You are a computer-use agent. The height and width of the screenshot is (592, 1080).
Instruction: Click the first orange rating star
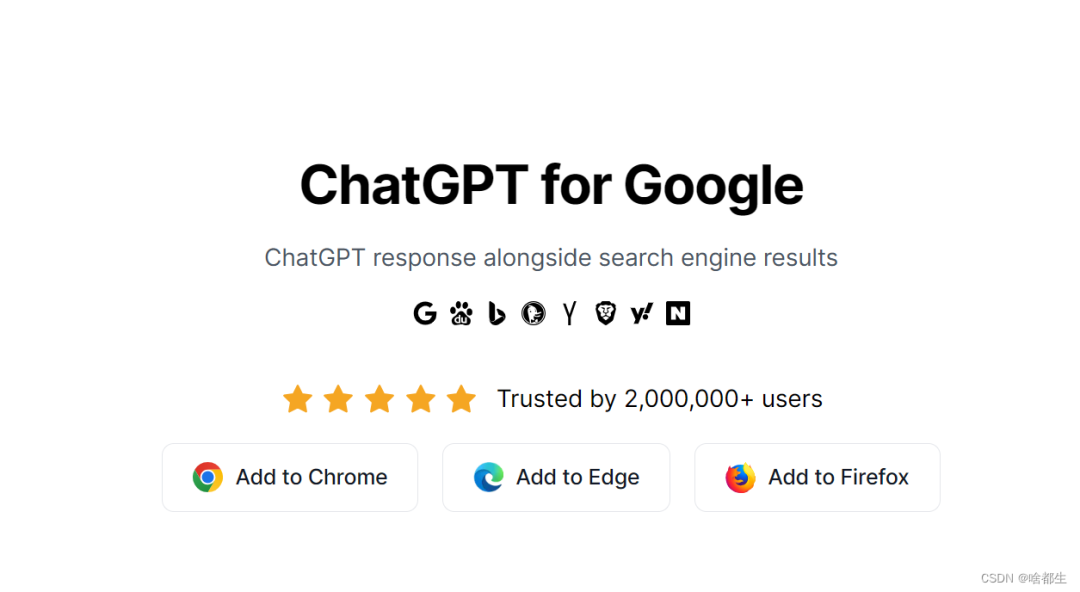(x=298, y=399)
